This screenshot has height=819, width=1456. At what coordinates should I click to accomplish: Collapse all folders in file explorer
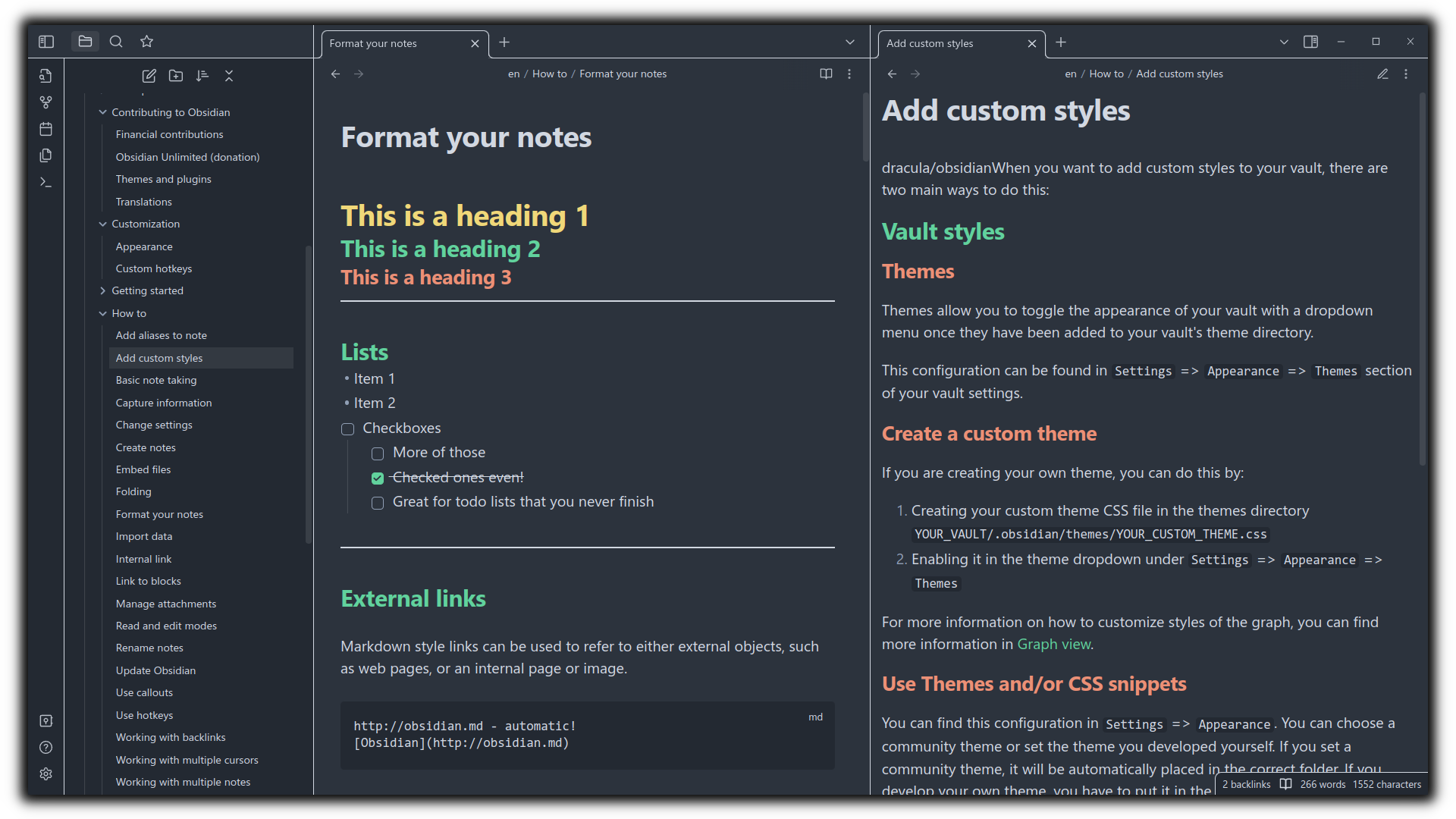pyautogui.click(x=229, y=76)
